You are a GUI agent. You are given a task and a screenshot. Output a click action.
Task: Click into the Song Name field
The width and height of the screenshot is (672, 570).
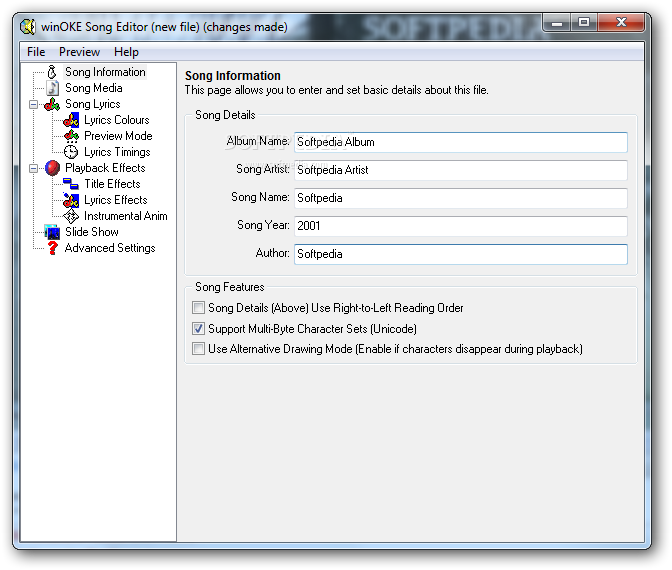[461, 198]
